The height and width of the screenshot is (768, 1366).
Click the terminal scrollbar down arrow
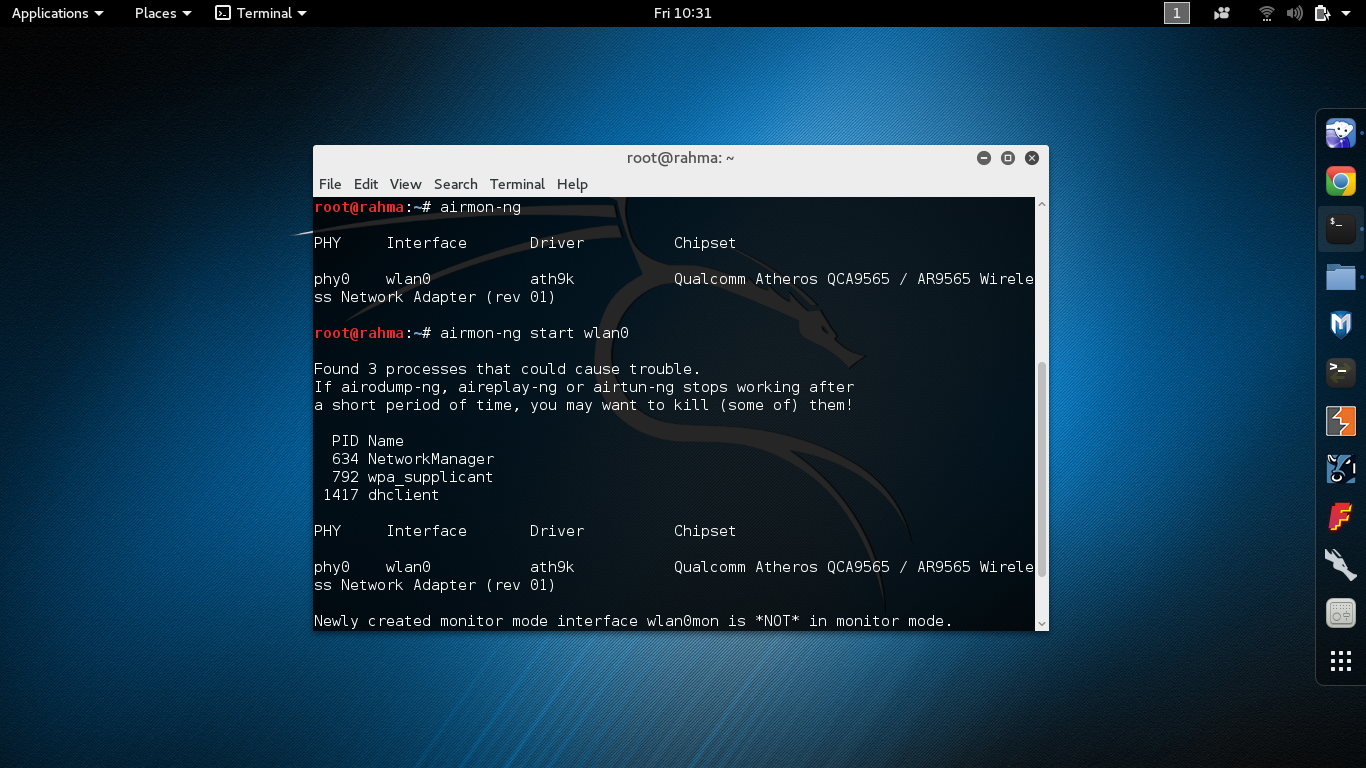pos(1041,623)
